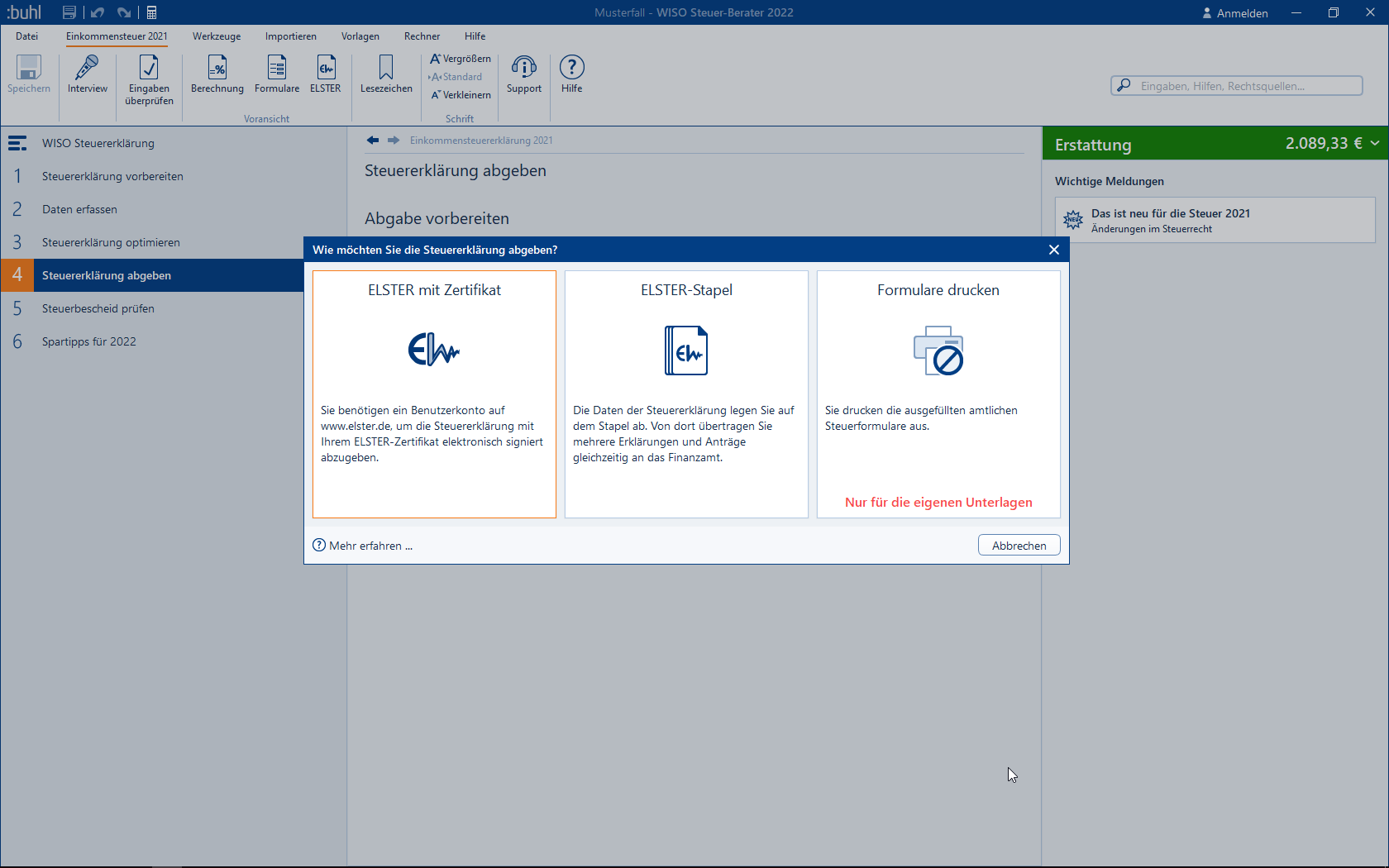Open the Interview microphone tool
Viewport: 1389px width, 868px height.
(87, 74)
